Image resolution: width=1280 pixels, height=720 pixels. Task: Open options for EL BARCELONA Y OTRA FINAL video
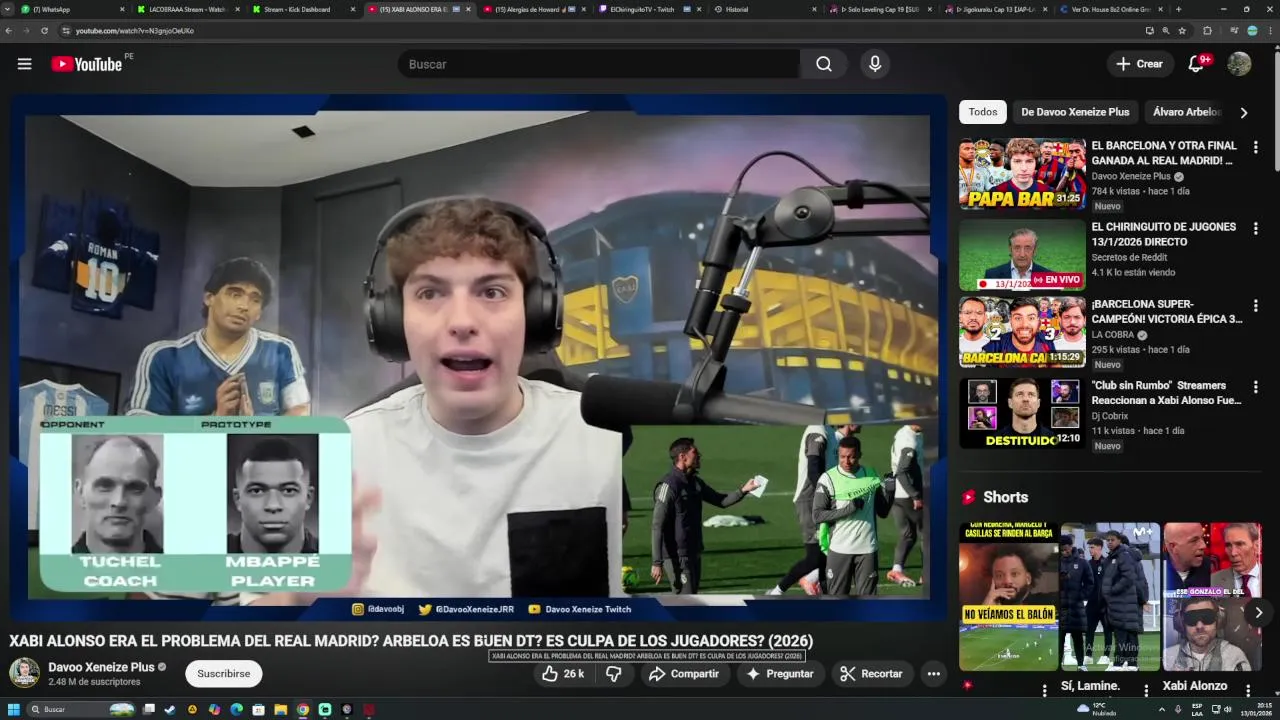[1255, 147]
